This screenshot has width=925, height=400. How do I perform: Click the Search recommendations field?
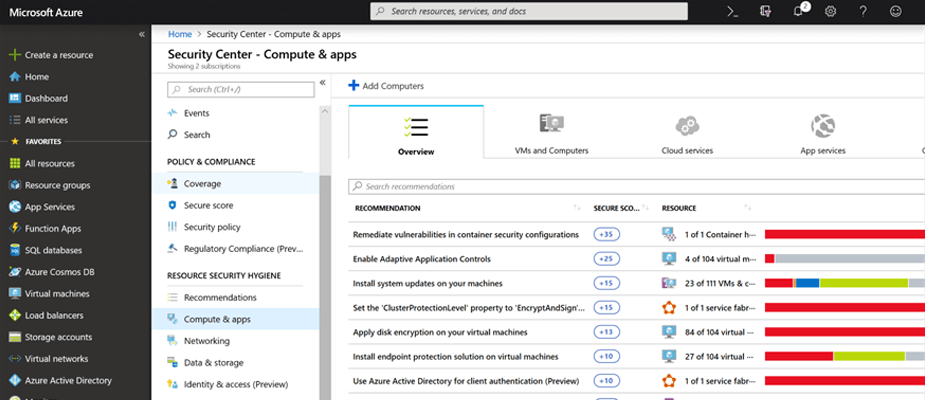click(x=640, y=187)
